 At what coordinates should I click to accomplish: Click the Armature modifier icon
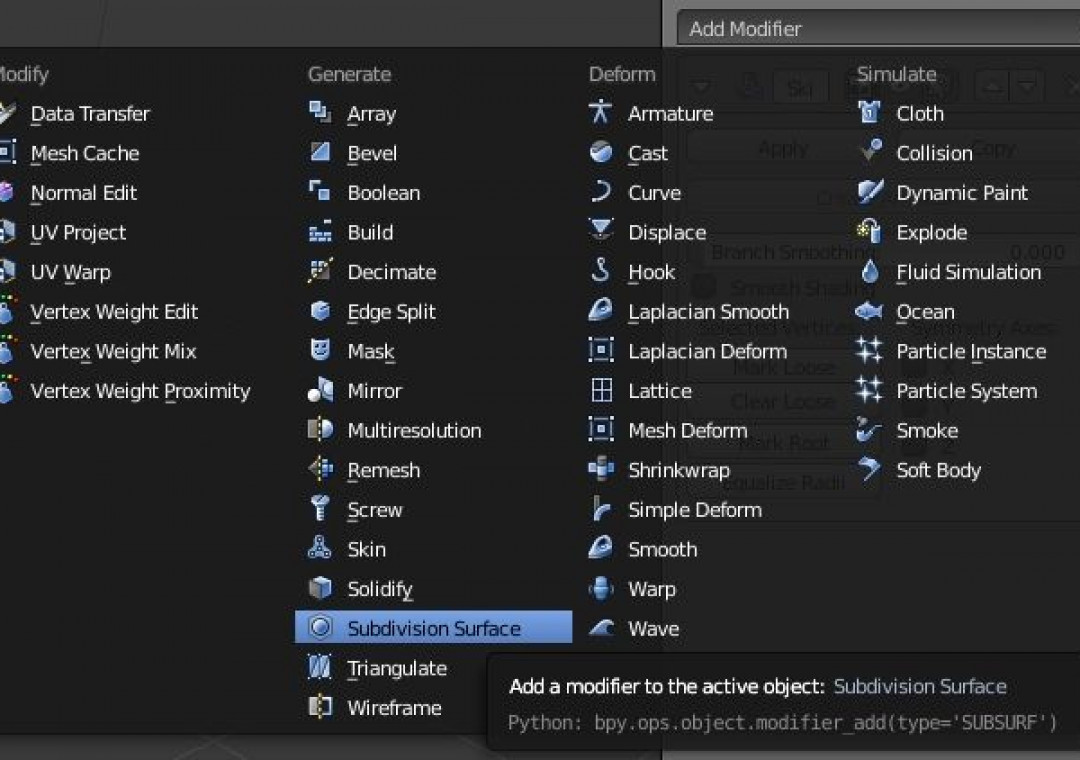click(601, 113)
